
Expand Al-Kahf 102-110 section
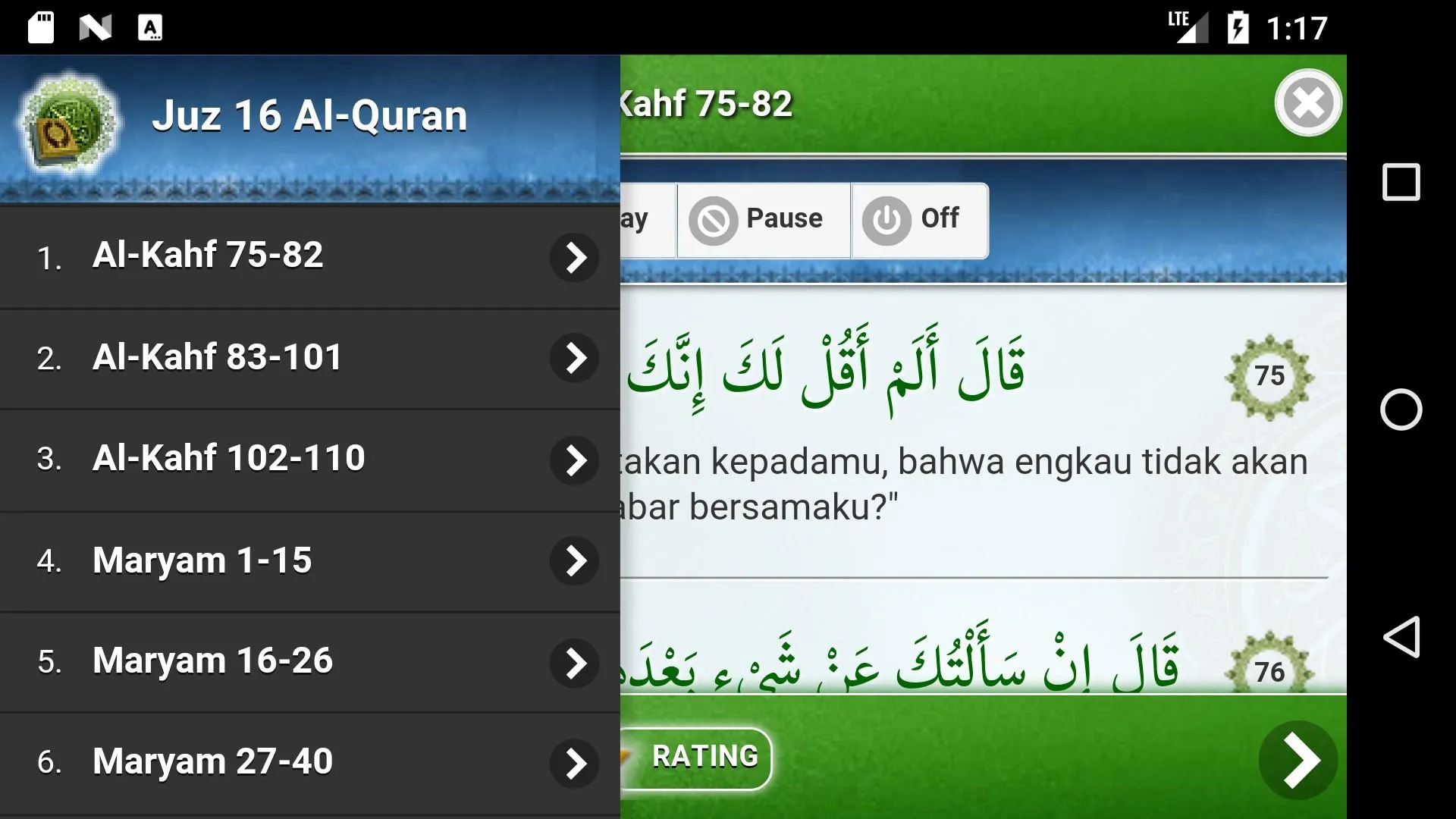pos(575,459)
